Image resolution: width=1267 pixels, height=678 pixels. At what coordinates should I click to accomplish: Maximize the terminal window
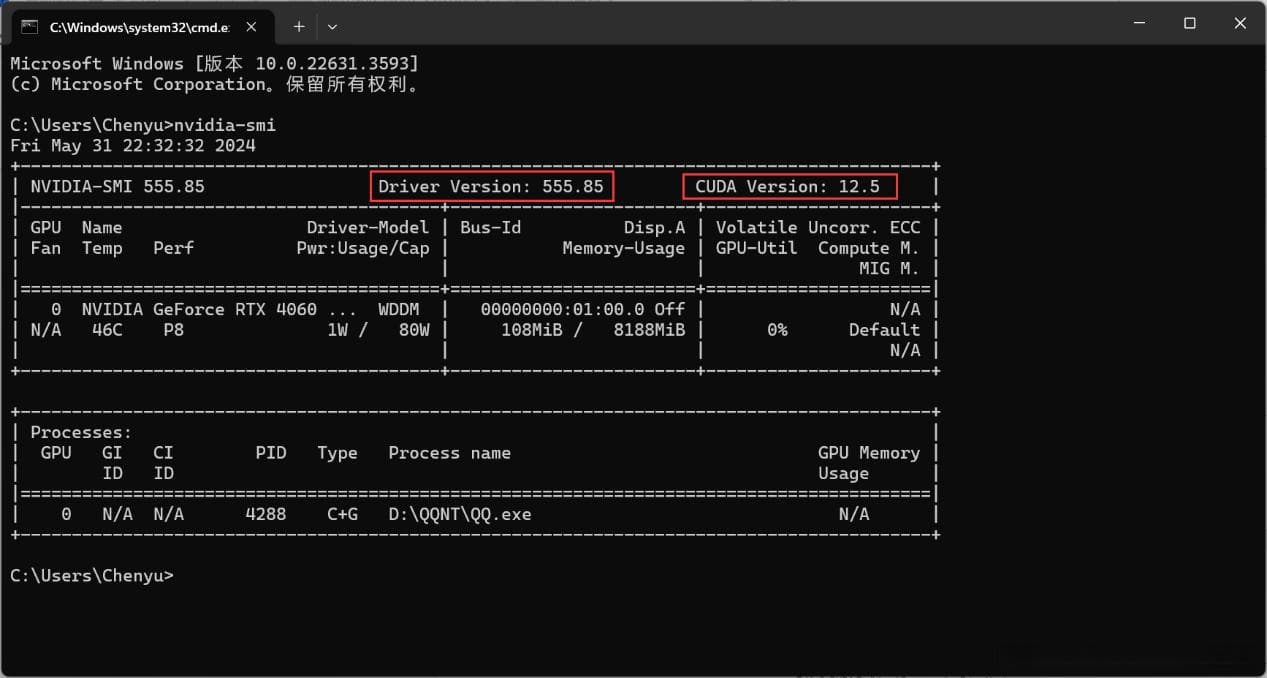pos(1189,23)
